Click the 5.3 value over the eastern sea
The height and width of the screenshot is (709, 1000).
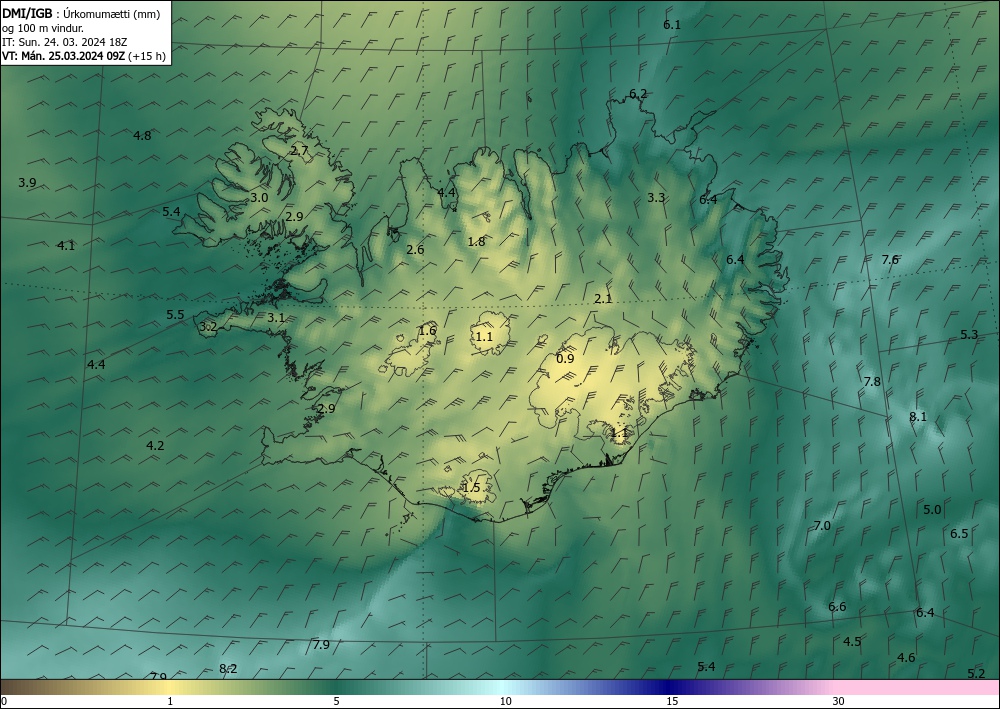[969, 335]
